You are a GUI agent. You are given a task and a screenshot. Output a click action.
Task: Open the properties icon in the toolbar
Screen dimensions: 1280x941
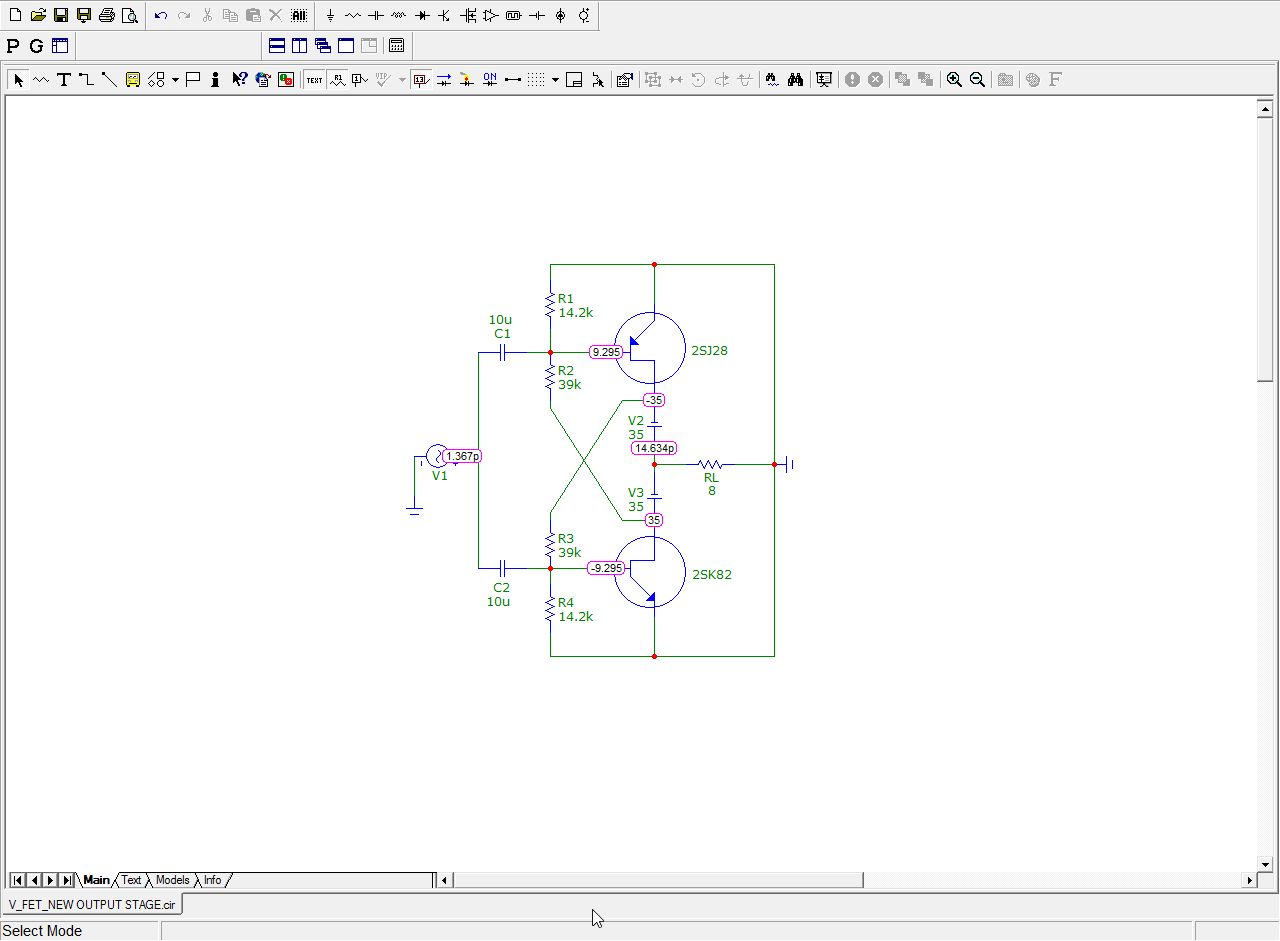[624, 80]
